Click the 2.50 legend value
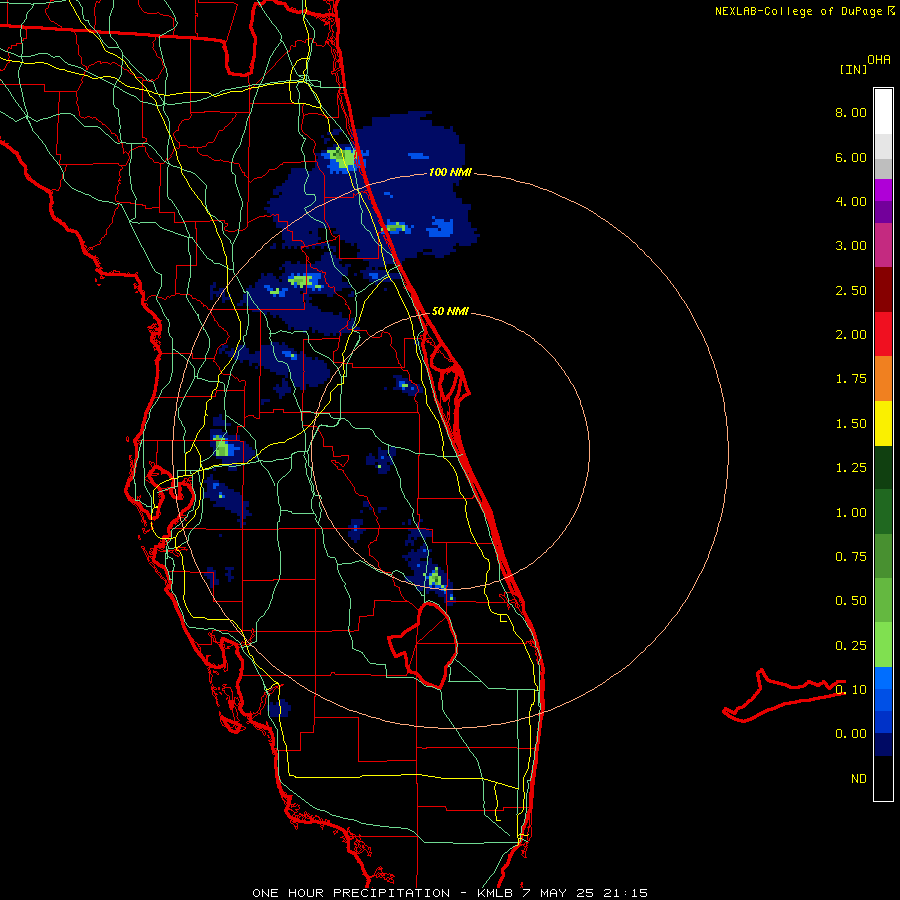 tap(851, 290)
